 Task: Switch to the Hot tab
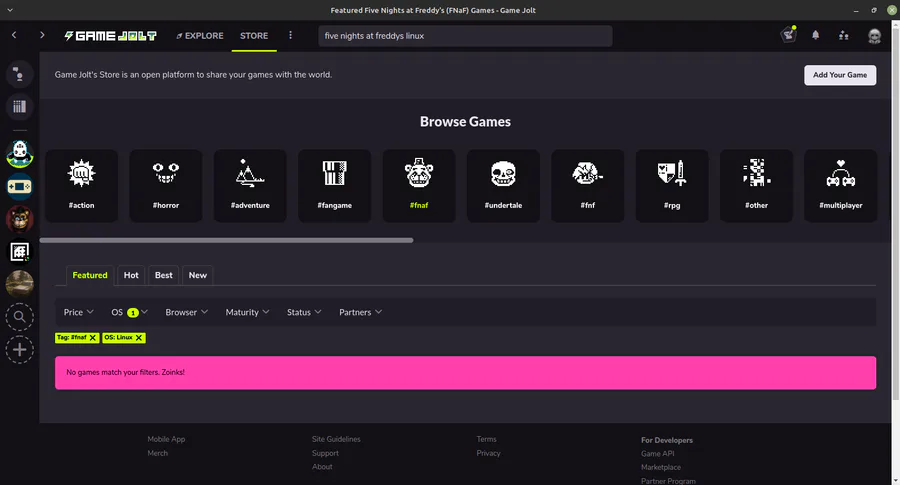click(131, 276)
